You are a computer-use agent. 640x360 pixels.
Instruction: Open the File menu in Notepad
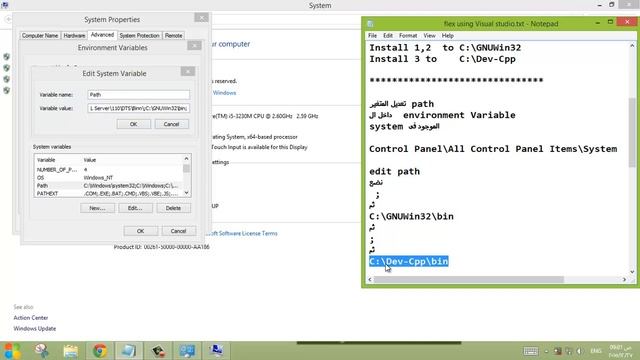pyautogui.click(x=372, y=36)
